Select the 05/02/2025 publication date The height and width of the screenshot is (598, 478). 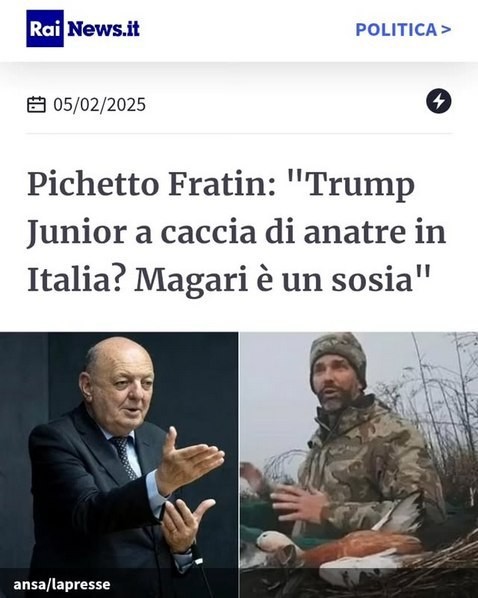click(x=99, y=104)
